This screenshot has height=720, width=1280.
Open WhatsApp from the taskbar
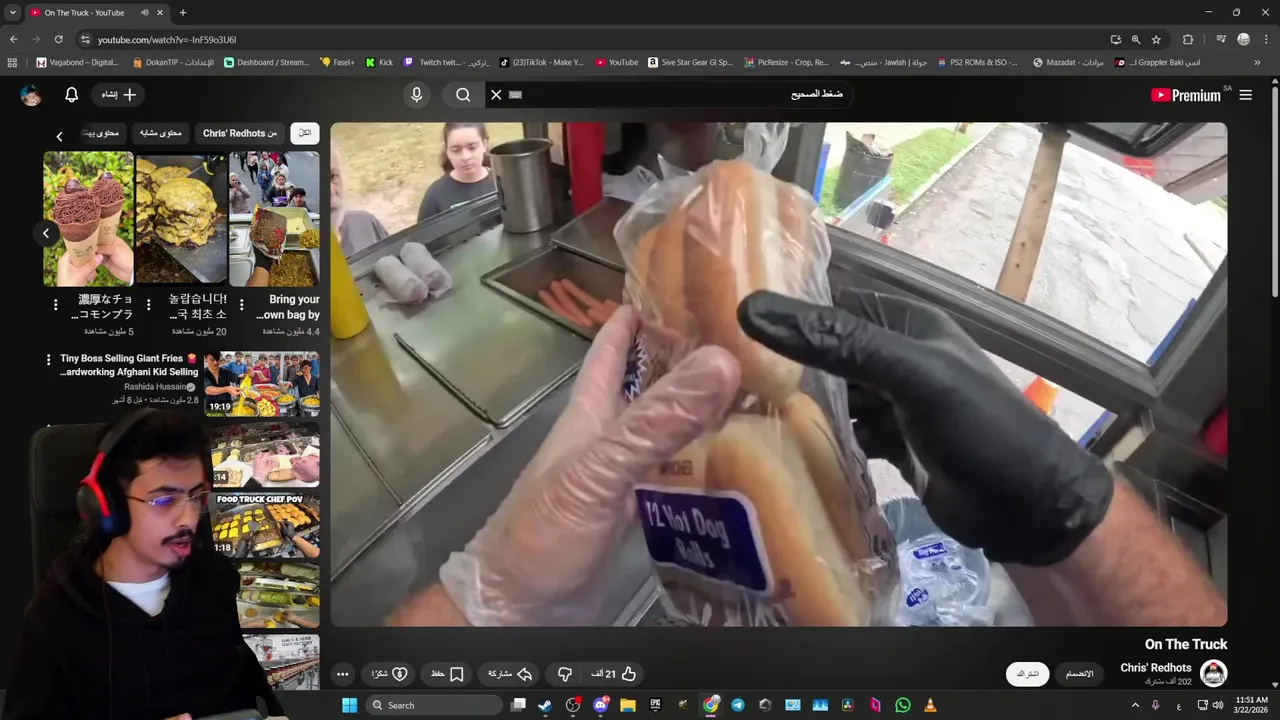tap(903, 705)
